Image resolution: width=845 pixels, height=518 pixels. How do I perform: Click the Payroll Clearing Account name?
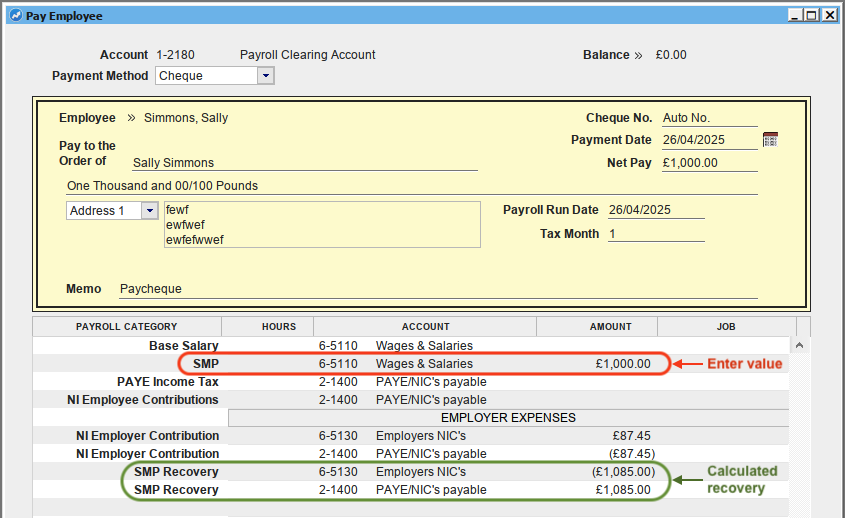click(x=308, y=55)
